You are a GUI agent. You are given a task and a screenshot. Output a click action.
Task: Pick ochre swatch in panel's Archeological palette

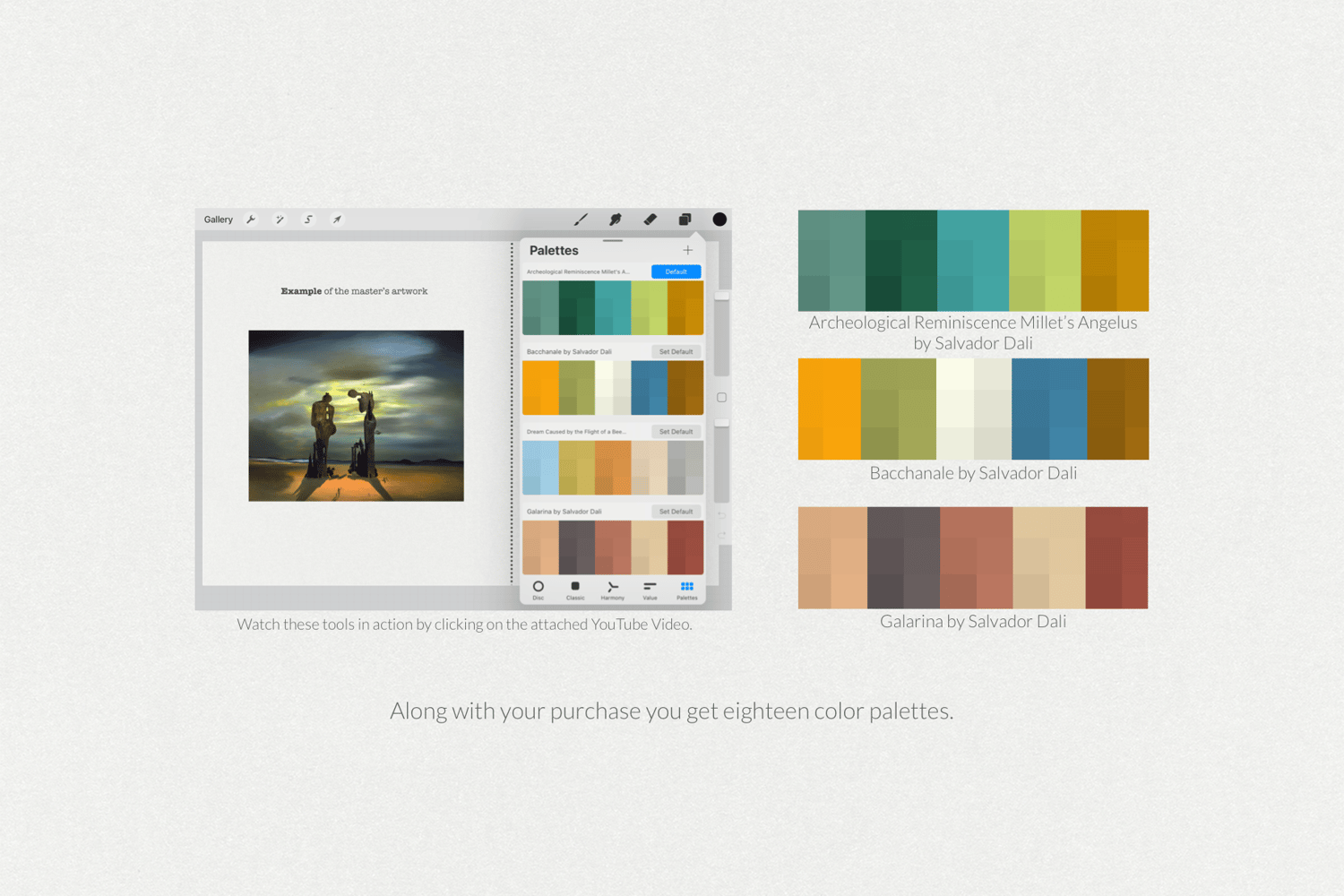[x=685, y=308]
